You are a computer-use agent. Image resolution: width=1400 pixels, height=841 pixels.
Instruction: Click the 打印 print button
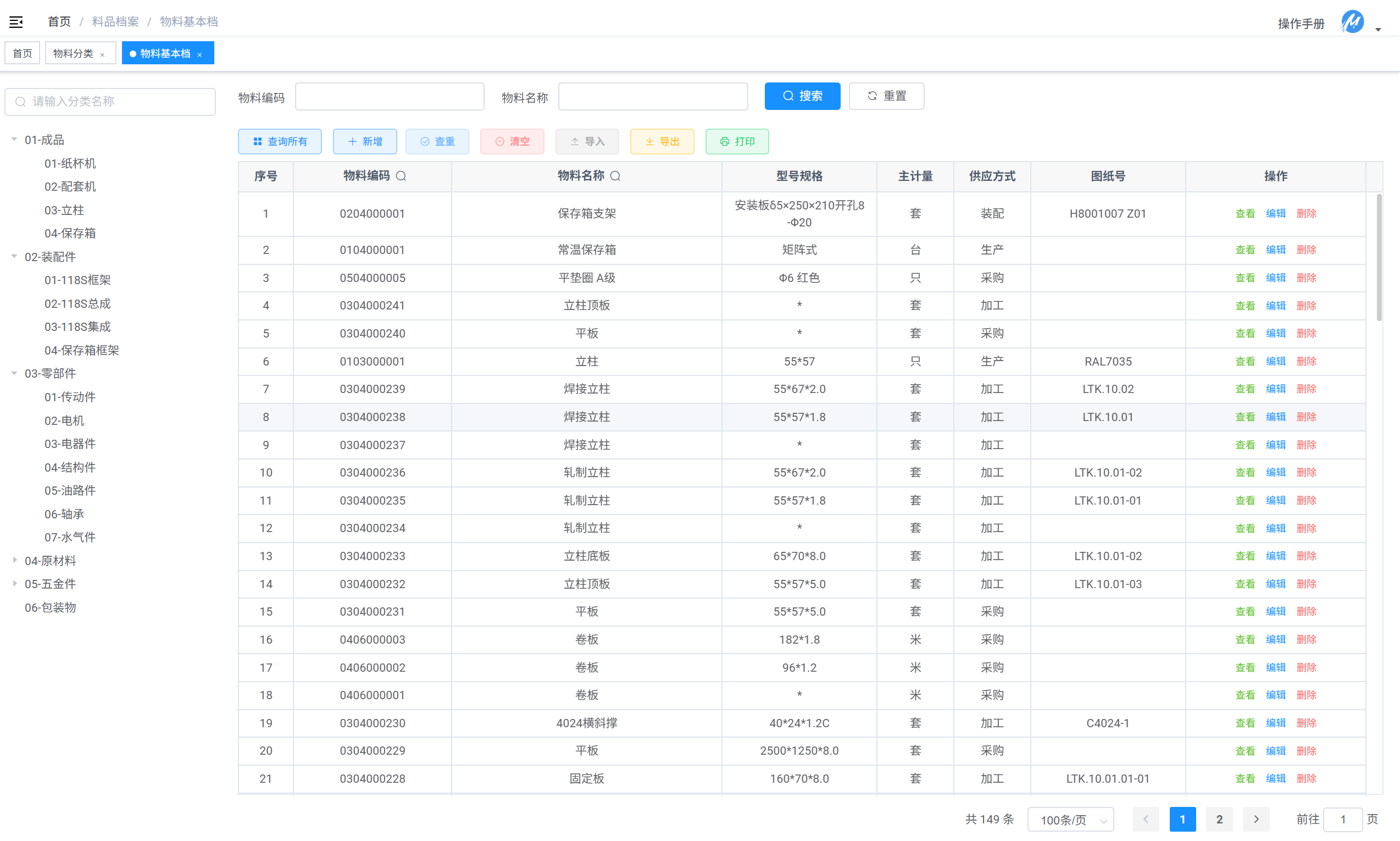click(x=737, y=142)
